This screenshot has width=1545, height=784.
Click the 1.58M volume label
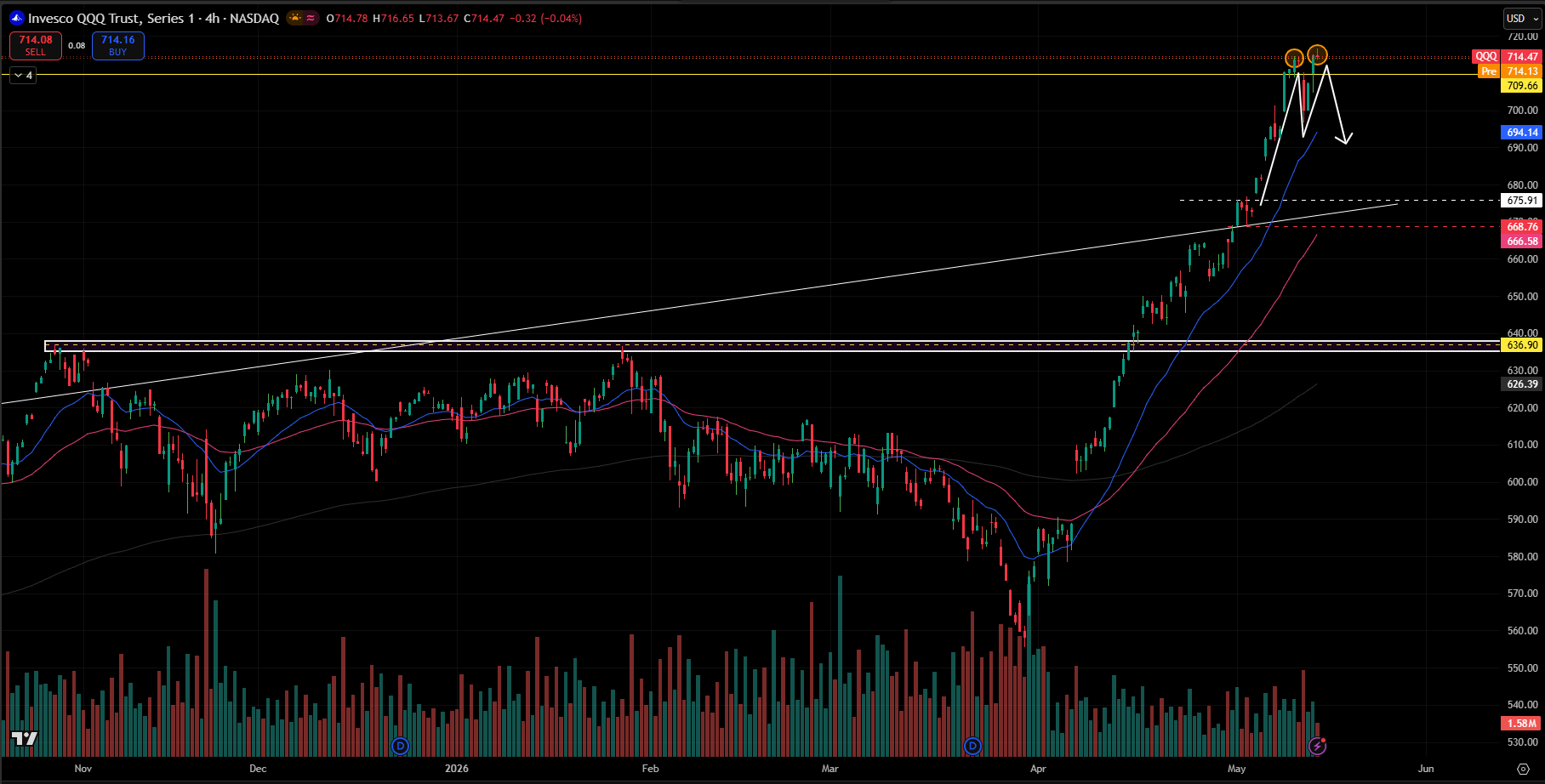1522,724
